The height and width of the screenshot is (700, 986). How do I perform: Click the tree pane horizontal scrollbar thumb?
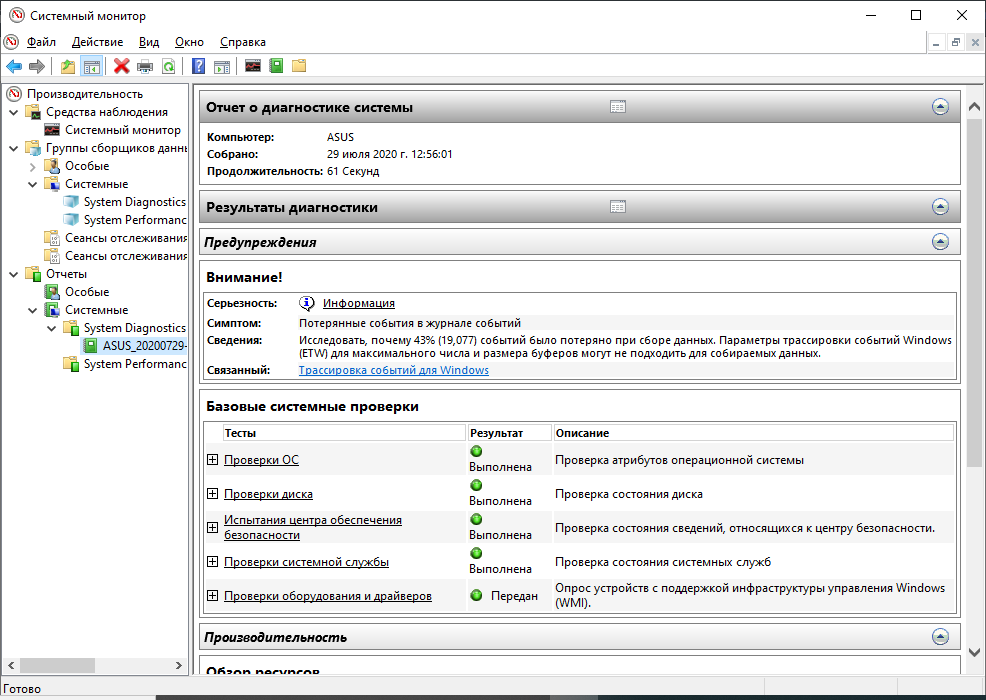point(57,665)
